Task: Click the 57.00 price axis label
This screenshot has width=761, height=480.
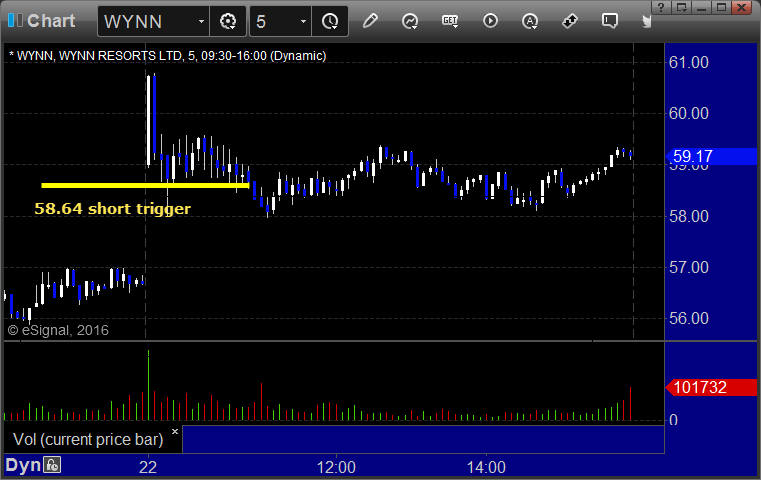Action: point(689,267)
